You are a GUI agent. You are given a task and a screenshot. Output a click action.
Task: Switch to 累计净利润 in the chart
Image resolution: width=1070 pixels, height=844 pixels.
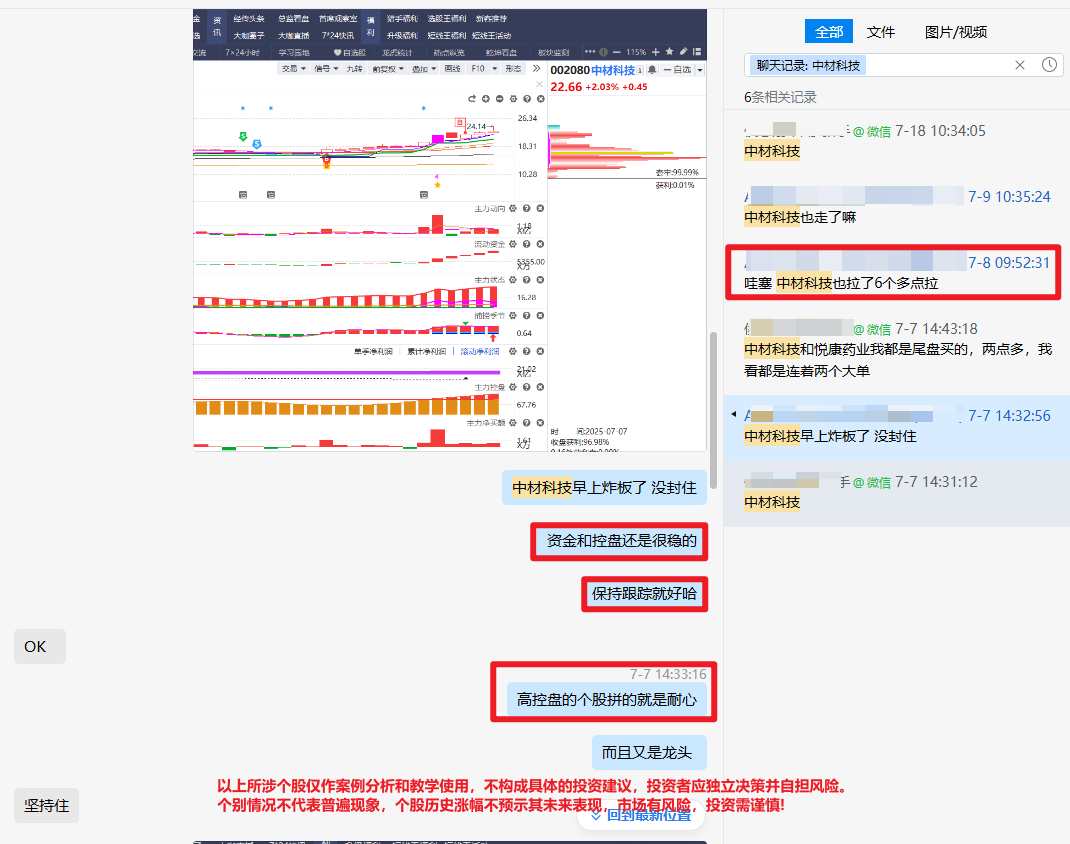(426, 351)
